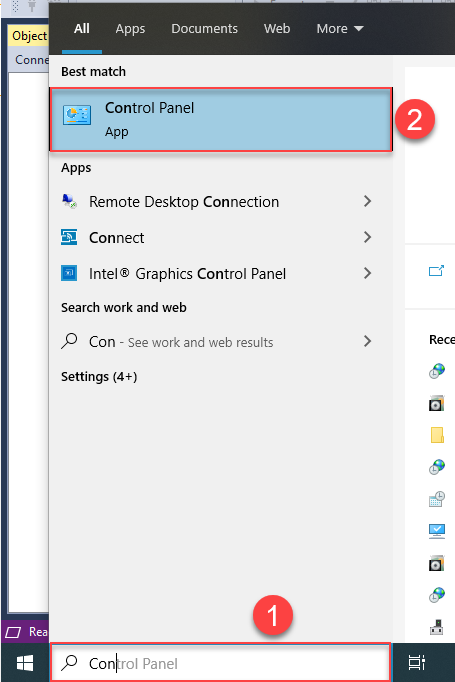Click the magnifier icon in search box

tap(70, 663)
